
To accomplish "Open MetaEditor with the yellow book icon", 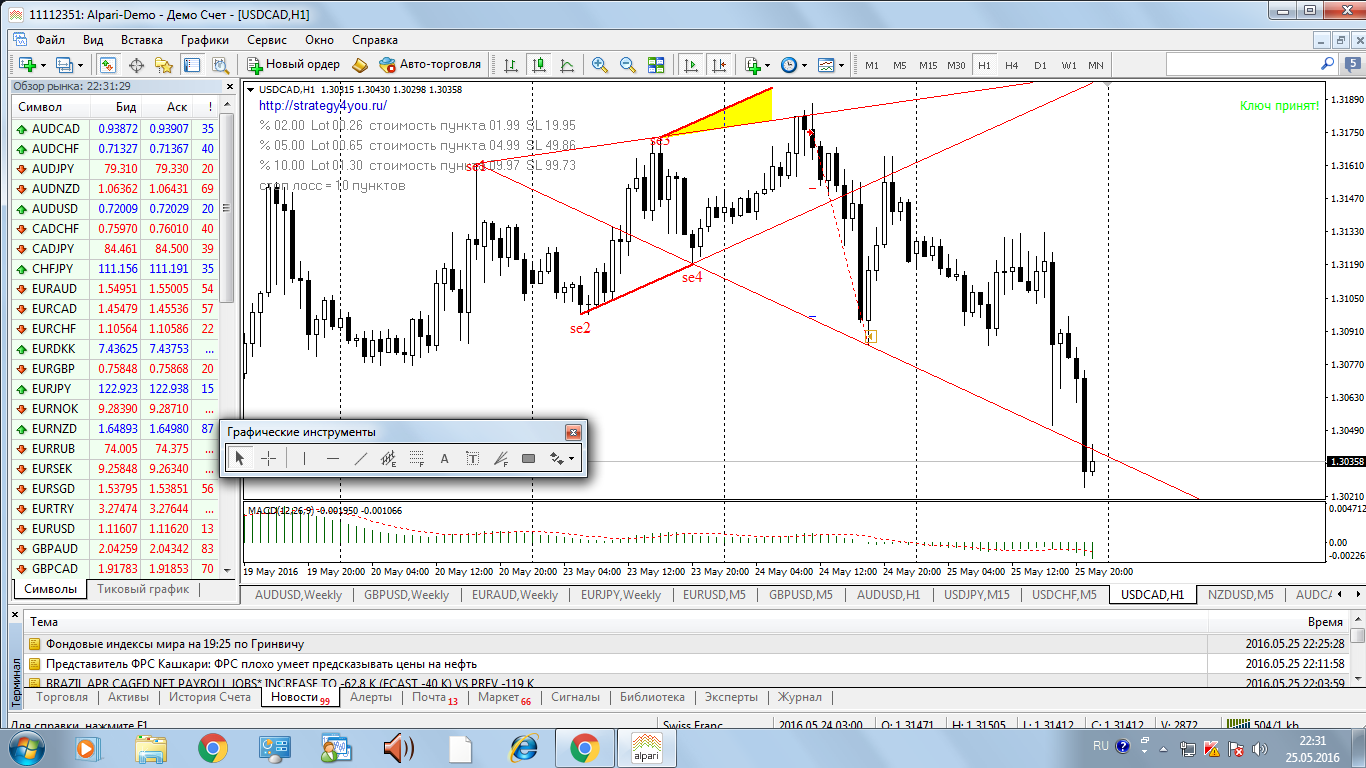I will [x=361, y=65].
